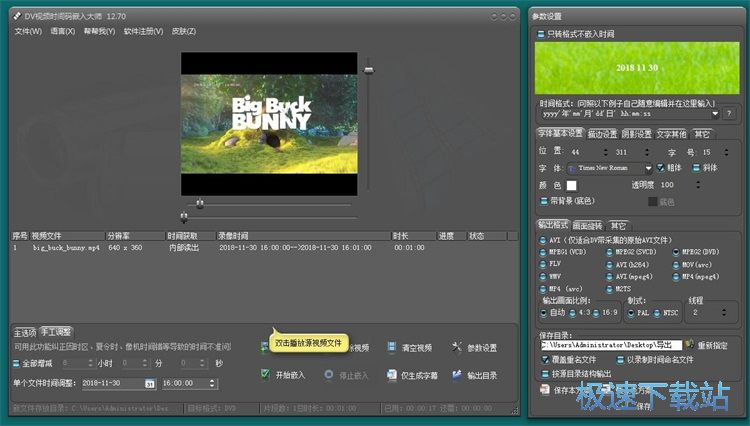Click the lower seek slider handle below preview

click(184, 218)
